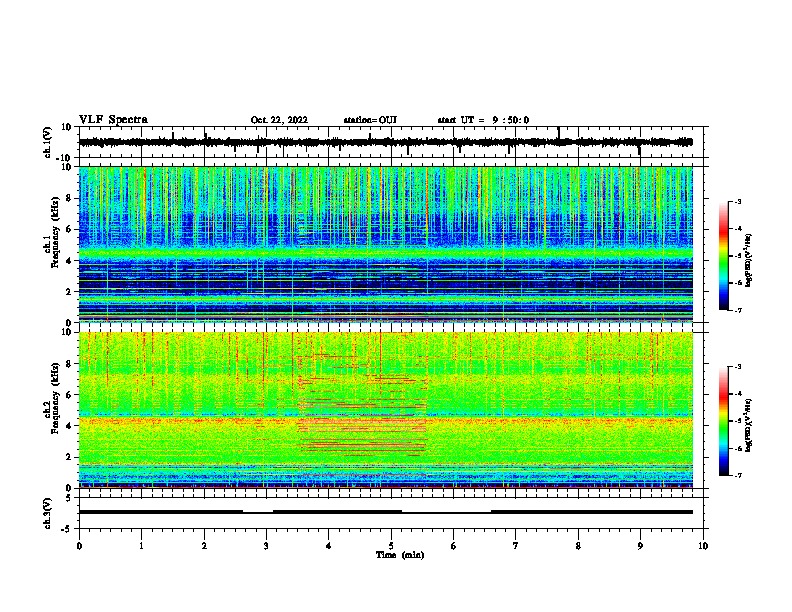Screen dimensions: 792x612
Task: Click the ch.1 voltage waveform trace
Action: pos(385,142)
